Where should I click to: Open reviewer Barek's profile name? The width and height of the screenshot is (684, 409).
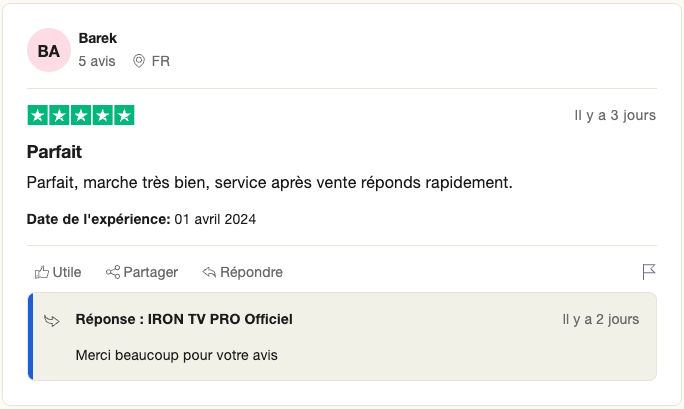click(98, 38)
